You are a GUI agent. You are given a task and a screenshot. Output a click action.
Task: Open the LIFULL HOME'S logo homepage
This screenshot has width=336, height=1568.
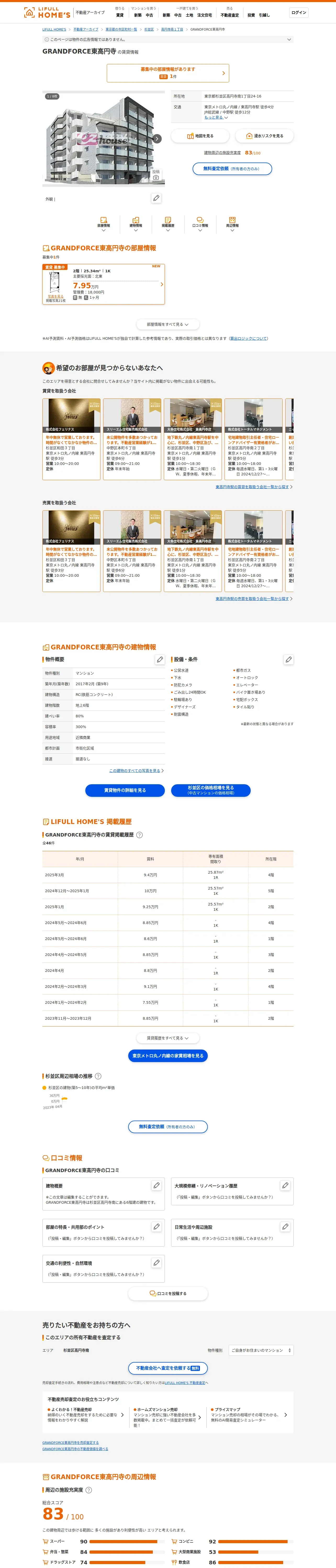pos(47,12)
